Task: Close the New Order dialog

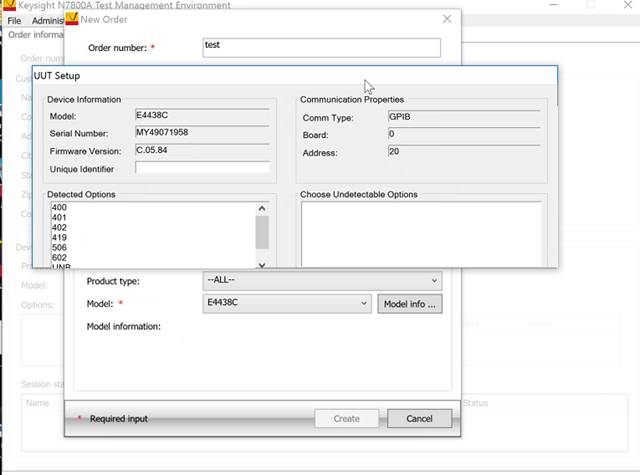Action: 446,19
